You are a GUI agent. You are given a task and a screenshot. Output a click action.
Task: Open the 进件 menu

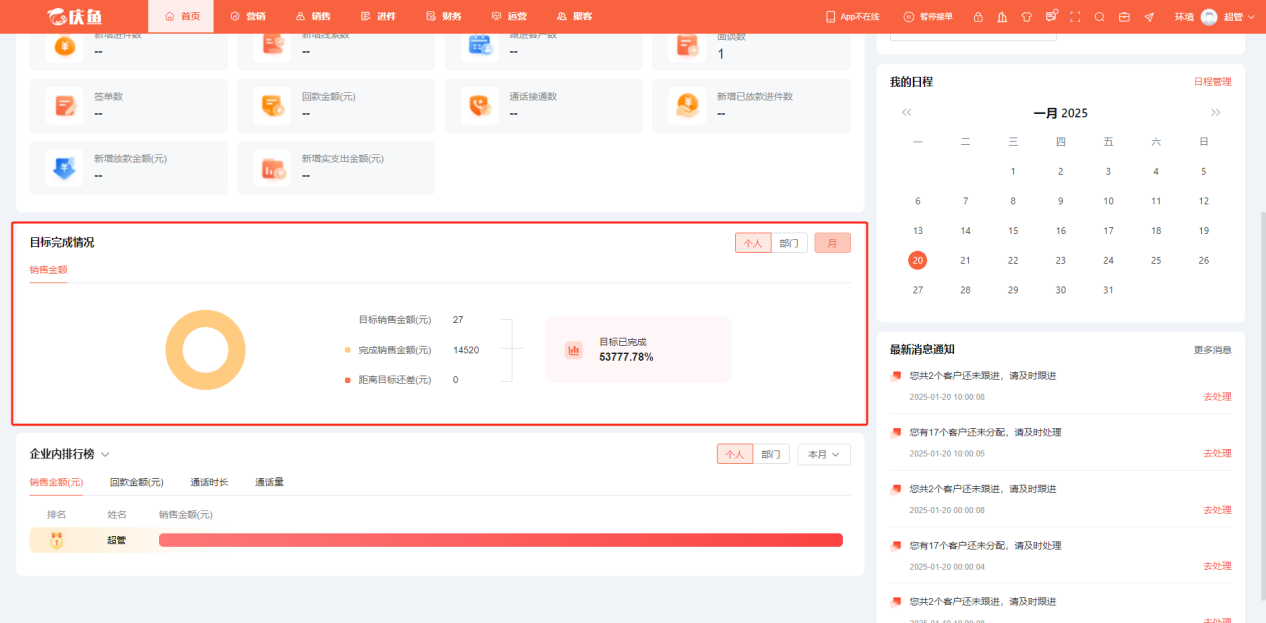pos(378,17)
